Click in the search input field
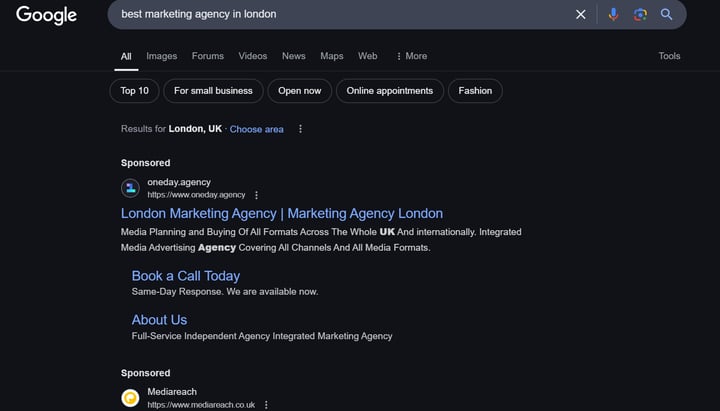The image size is (720, 411). click(x=340, y=15)
